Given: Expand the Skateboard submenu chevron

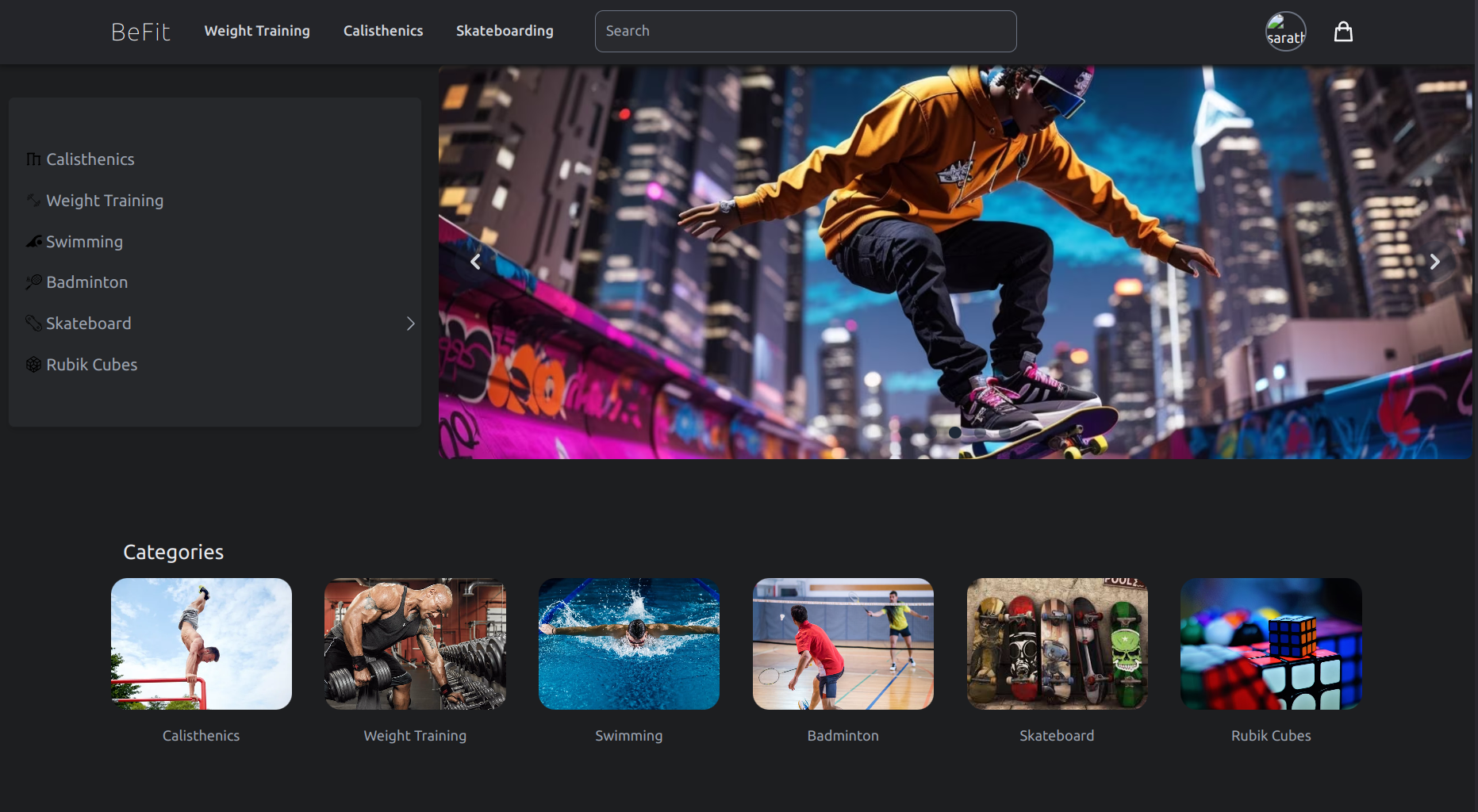Looking at the screenshot, I should [x=410, y=324].
